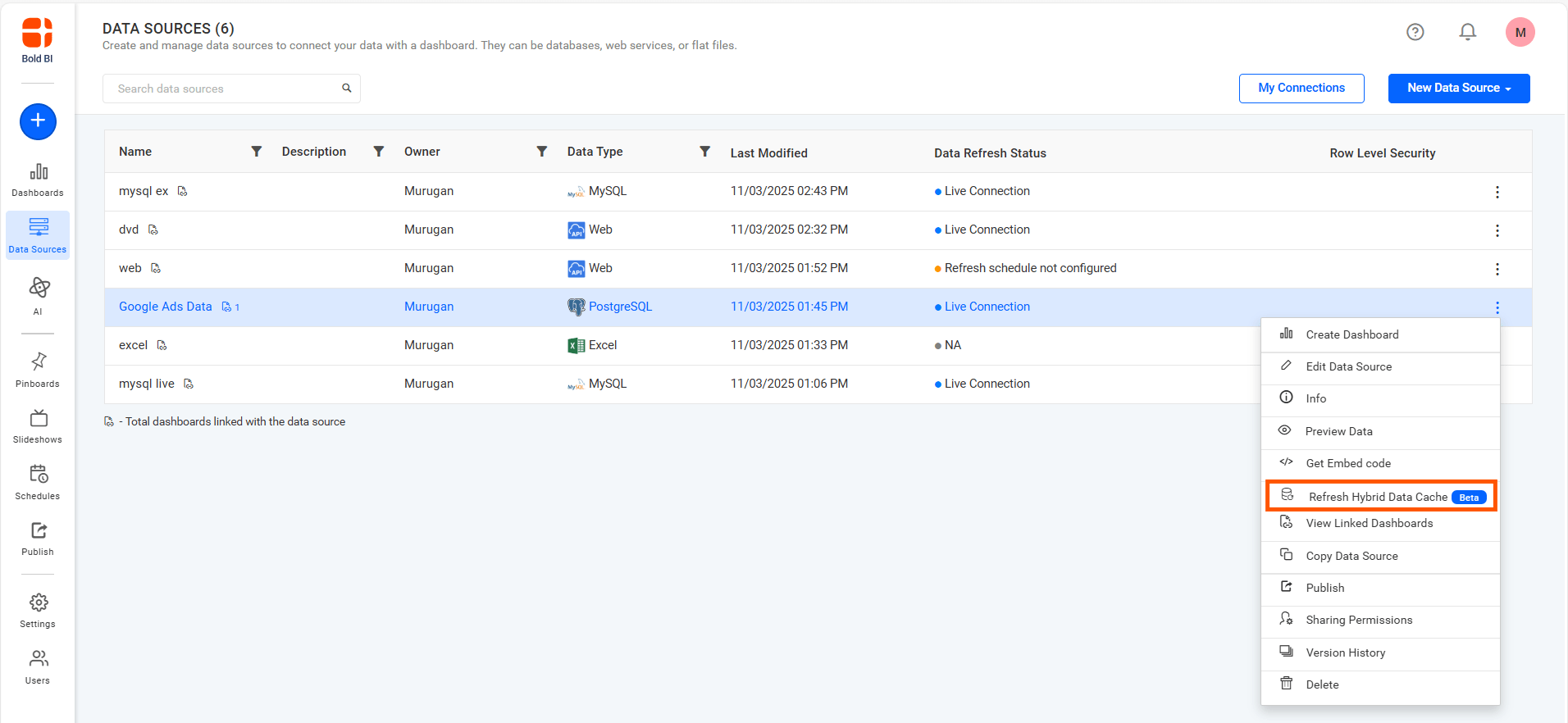Click linked dashboards icon beside Google Ads Data

pos(226,307)
